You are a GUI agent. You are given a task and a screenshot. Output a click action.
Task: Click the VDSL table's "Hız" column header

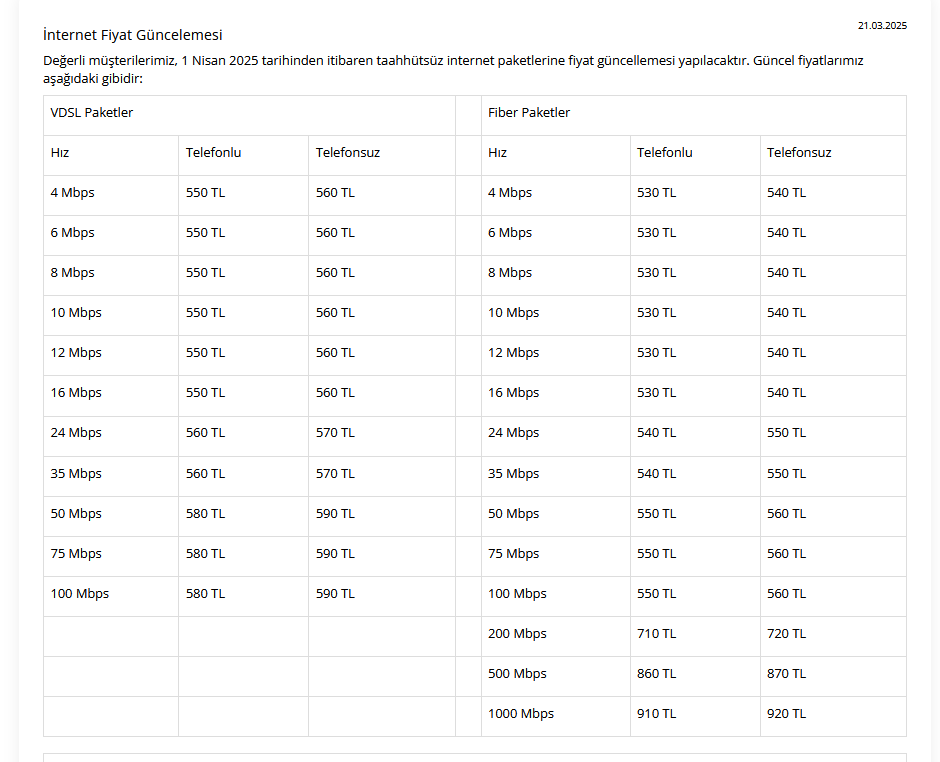coord(60,153)
